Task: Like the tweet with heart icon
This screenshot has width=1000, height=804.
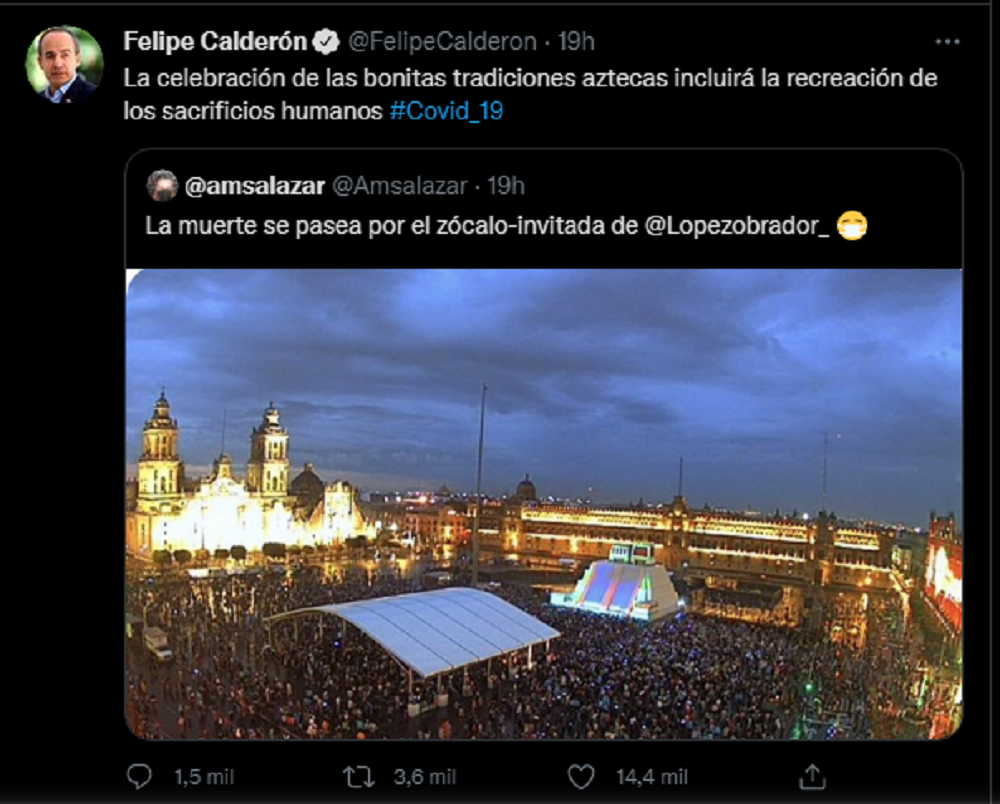Action: coord(581,776)
